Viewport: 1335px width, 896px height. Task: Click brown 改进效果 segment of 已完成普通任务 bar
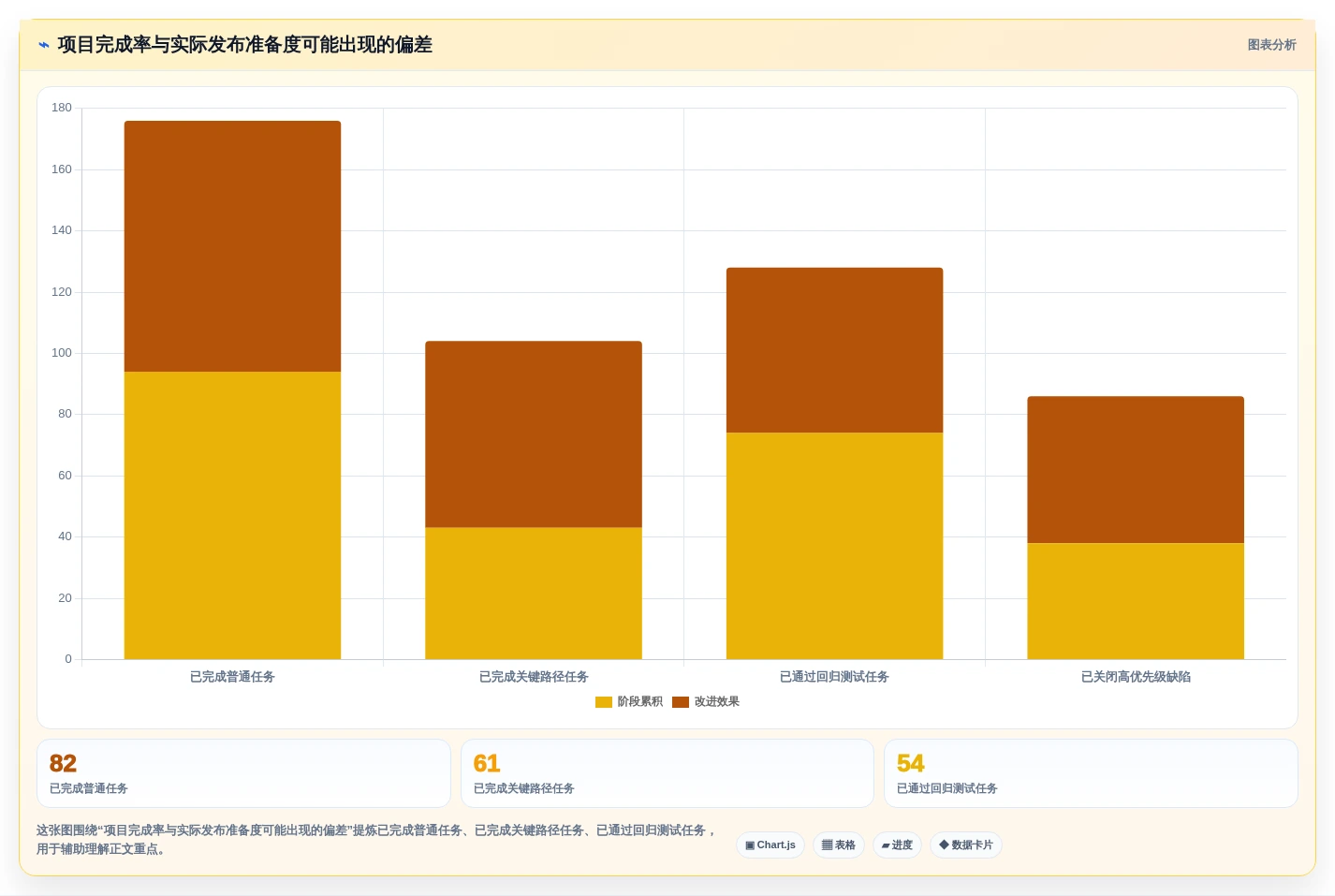click(232, 246)
